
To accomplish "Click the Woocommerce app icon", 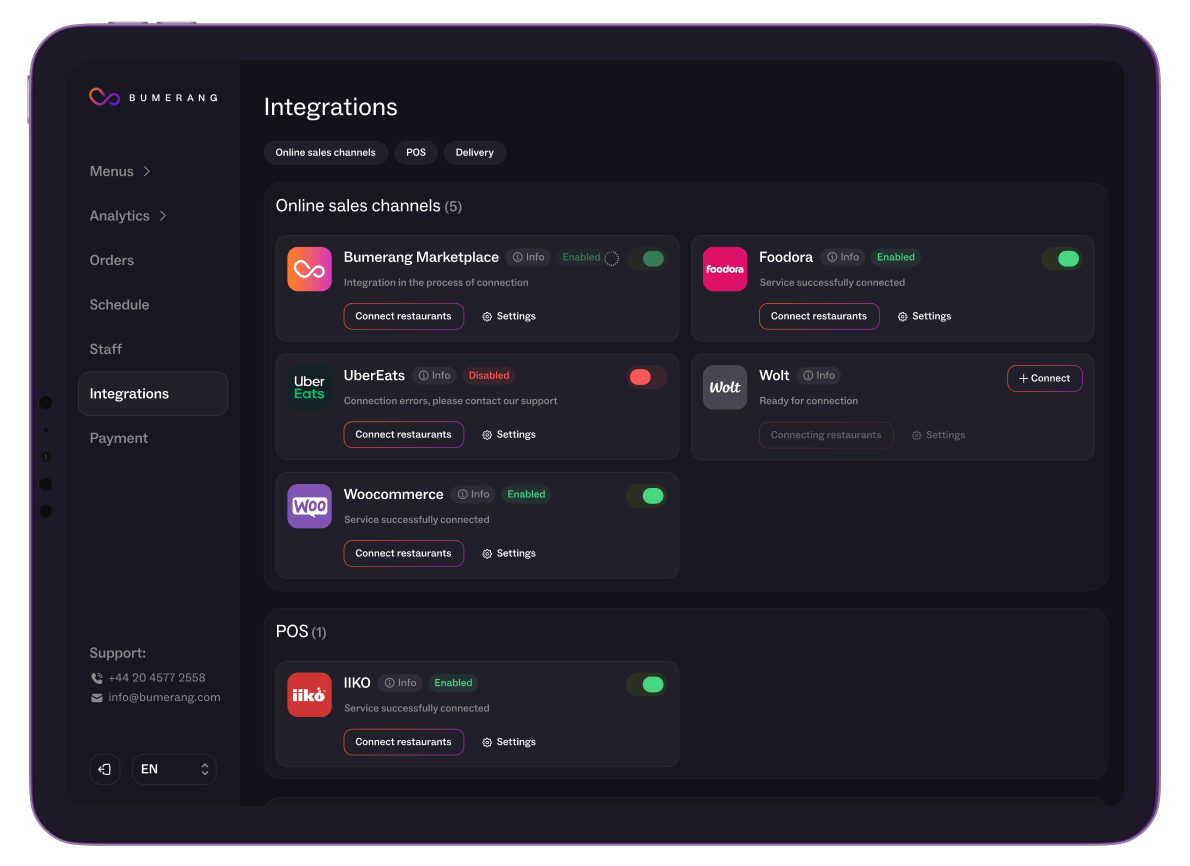I will (x=309, y=506).
